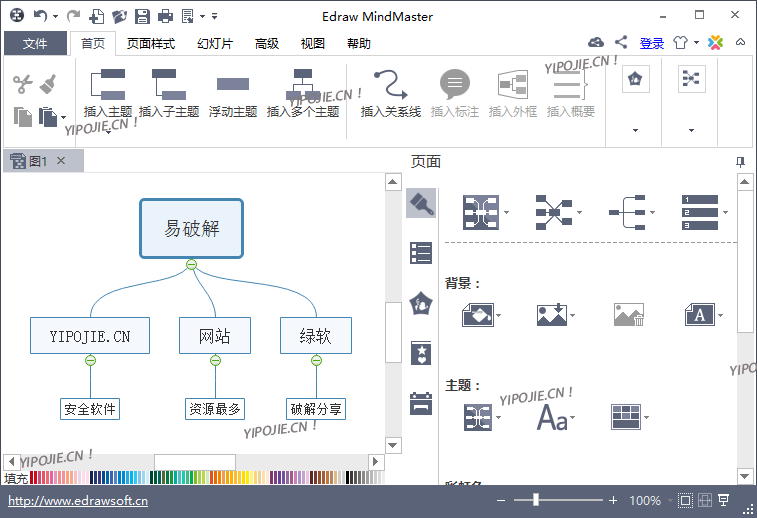The width and height of the screenshot is (757, 518).
Task: Collapse the 易破解 root node branches
Action: [191, 264]
